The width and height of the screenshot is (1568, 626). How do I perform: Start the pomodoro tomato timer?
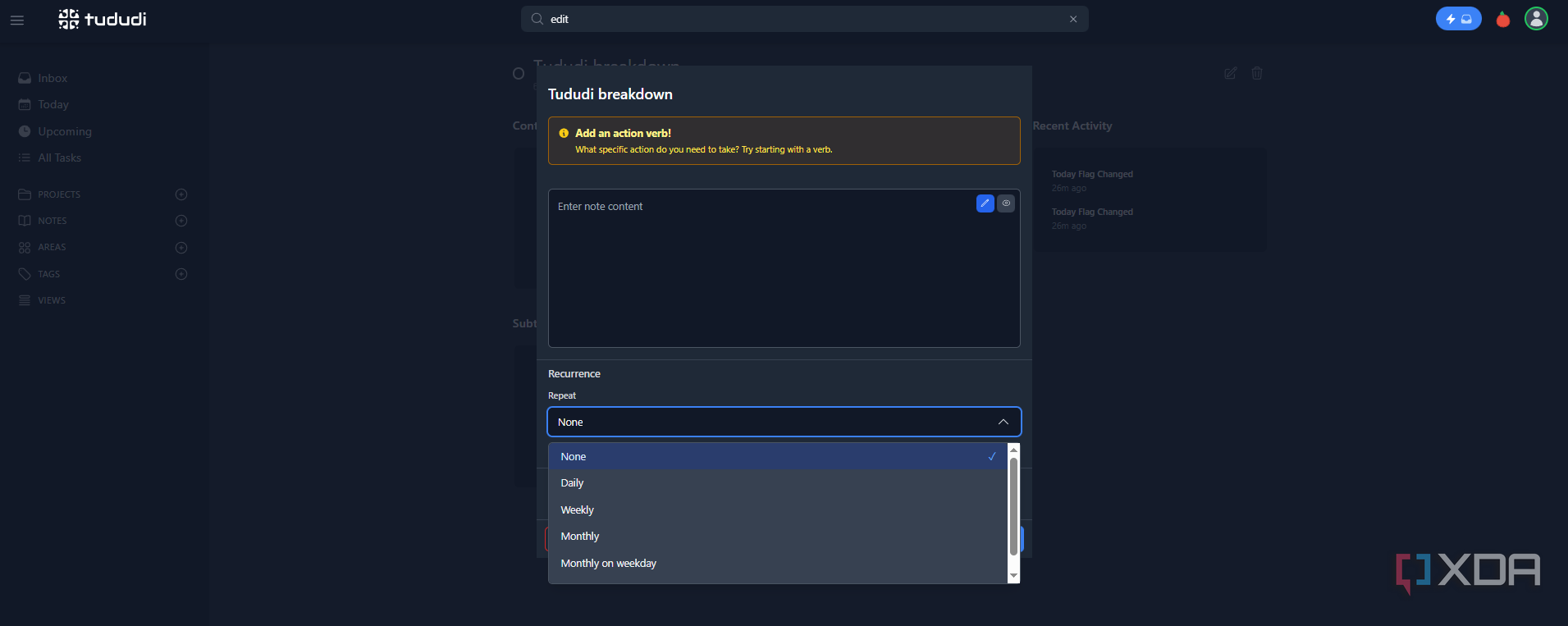coord(1503,19)
